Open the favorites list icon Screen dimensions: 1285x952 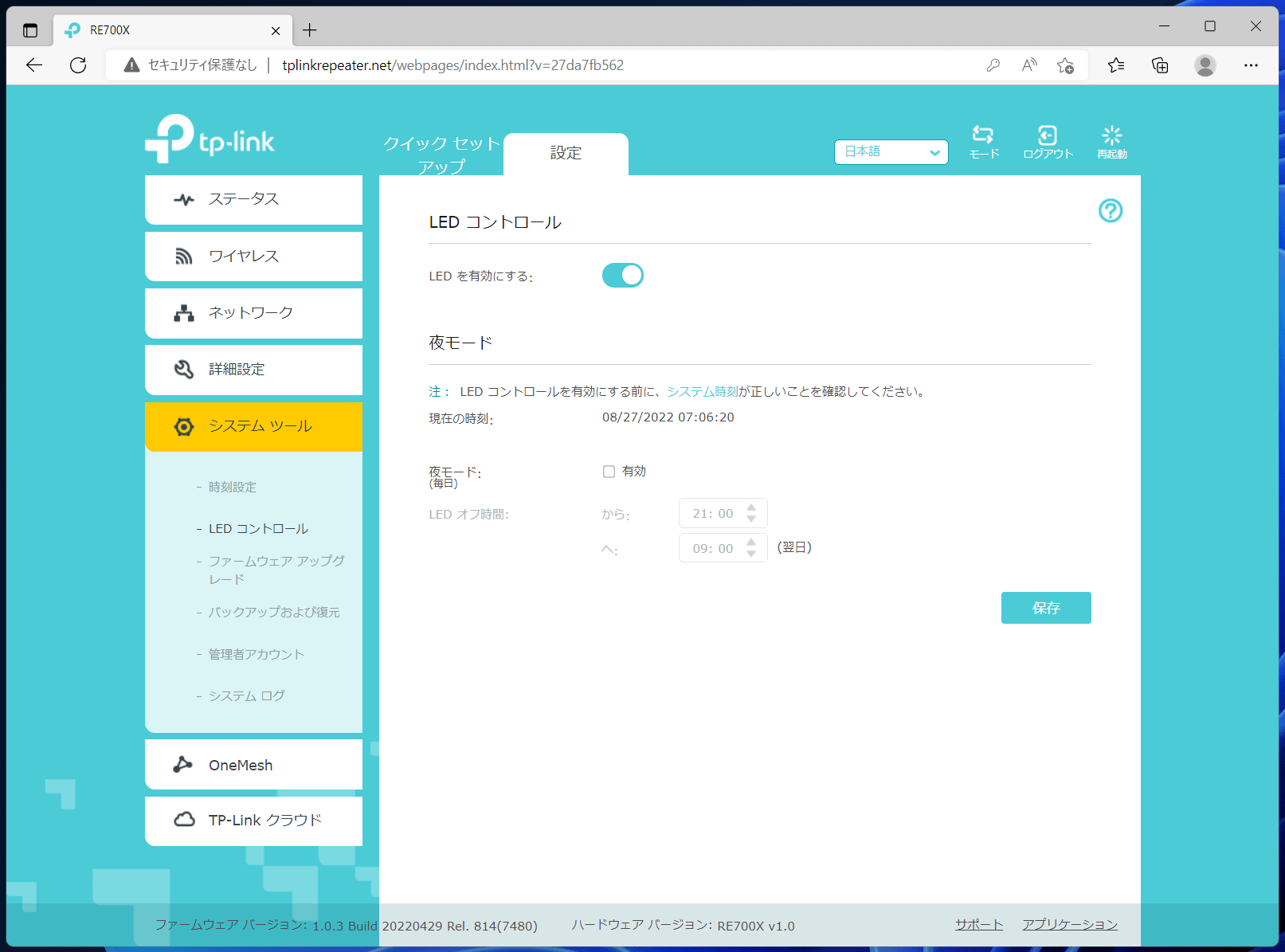(1116, 65)
